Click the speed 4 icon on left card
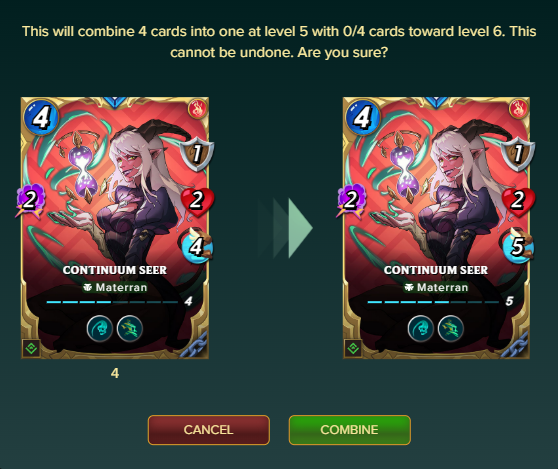 point(196,246)
